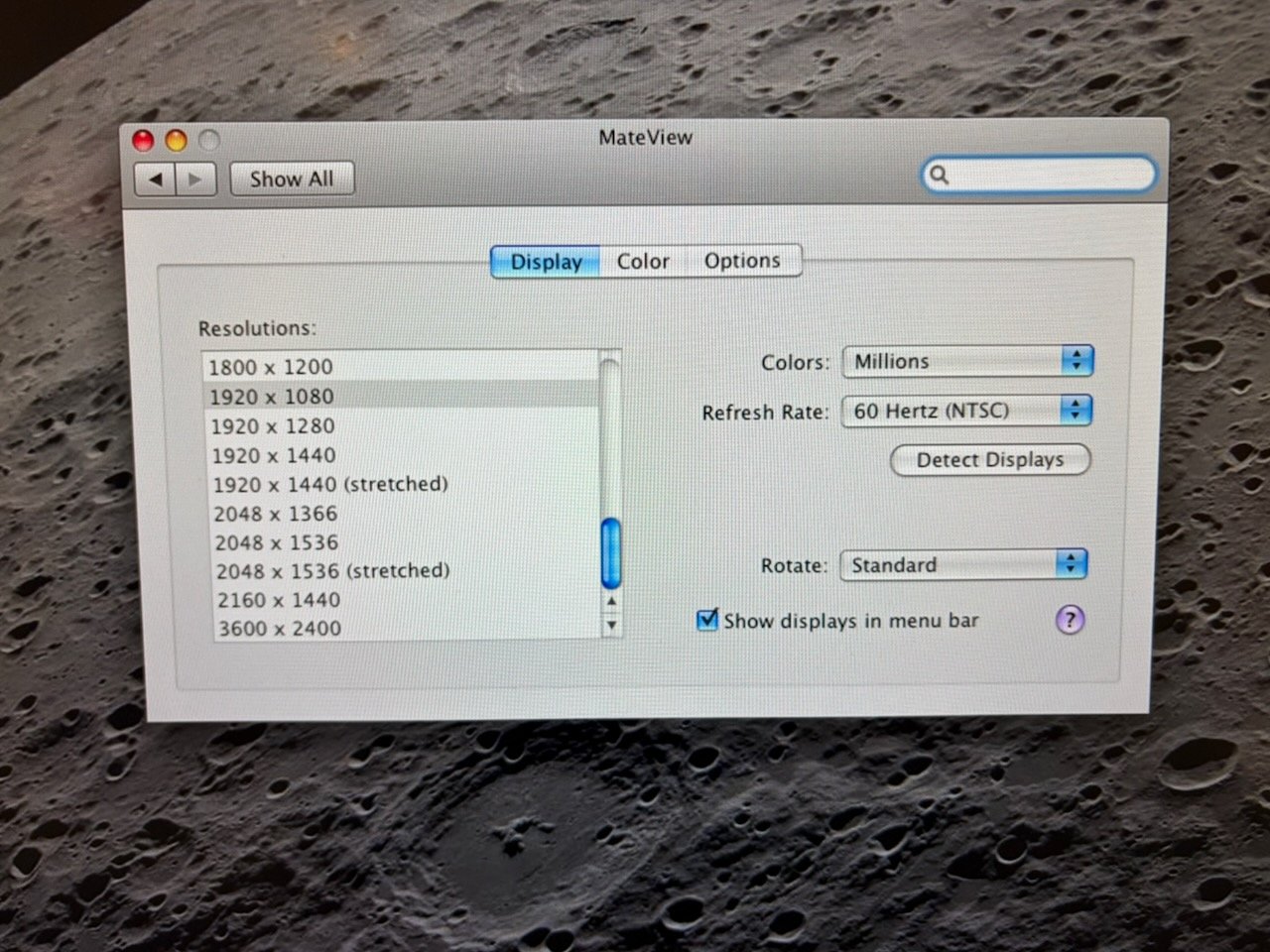Select resolution 2048 x 1536

tap(407, 542)
